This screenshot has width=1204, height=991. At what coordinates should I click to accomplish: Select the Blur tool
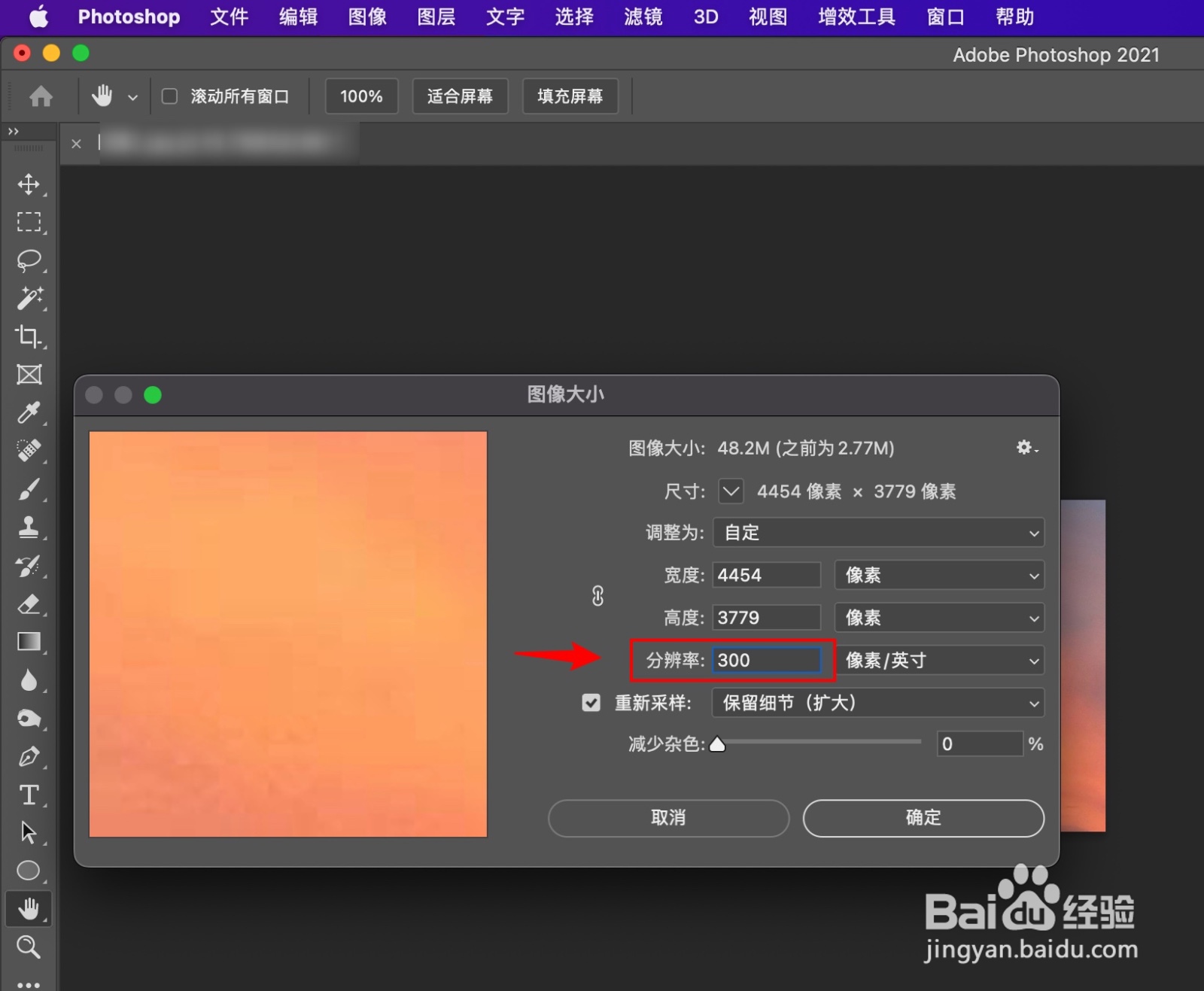tap(29, 680)
